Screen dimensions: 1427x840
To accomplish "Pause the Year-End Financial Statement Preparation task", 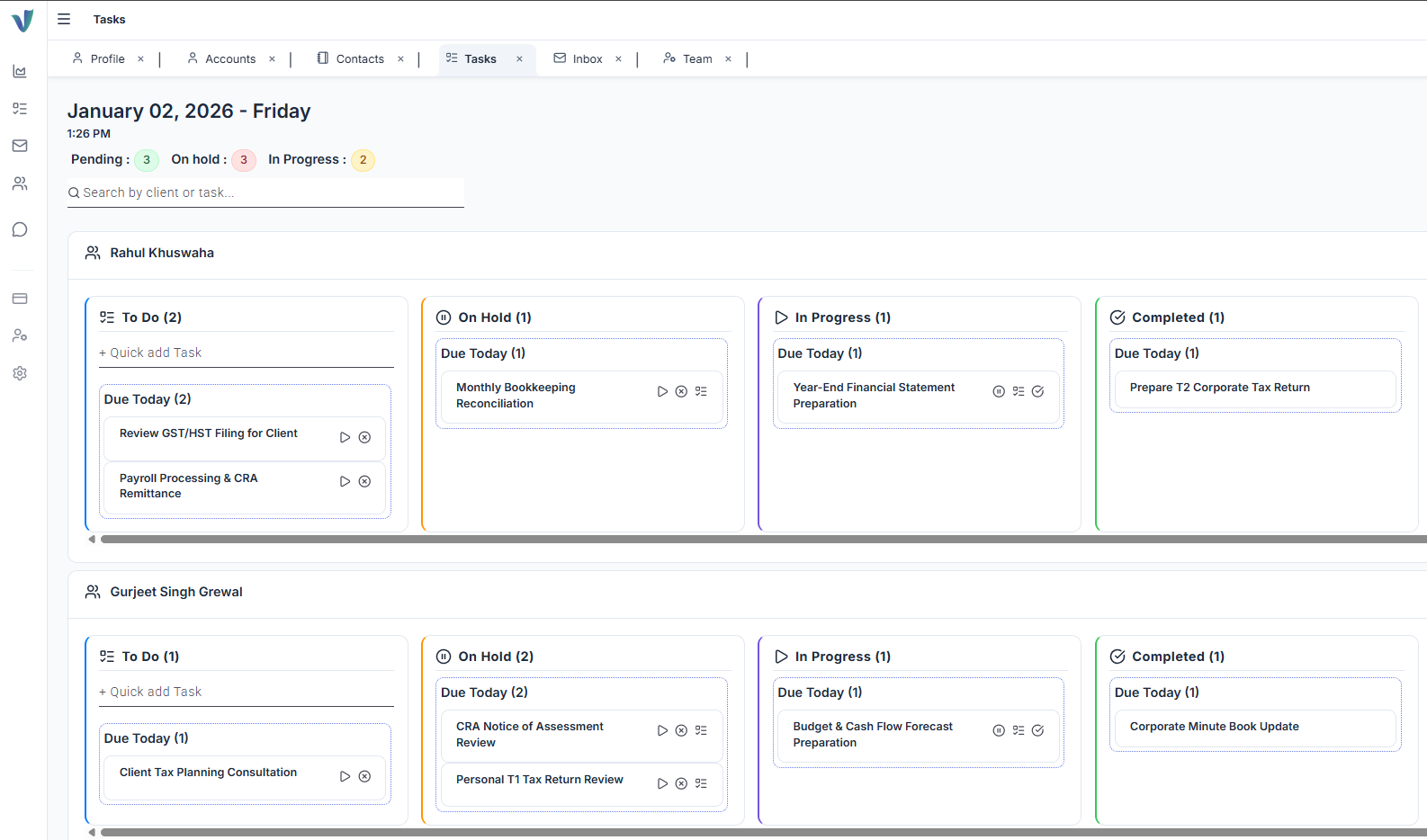I will click(999, 391).
